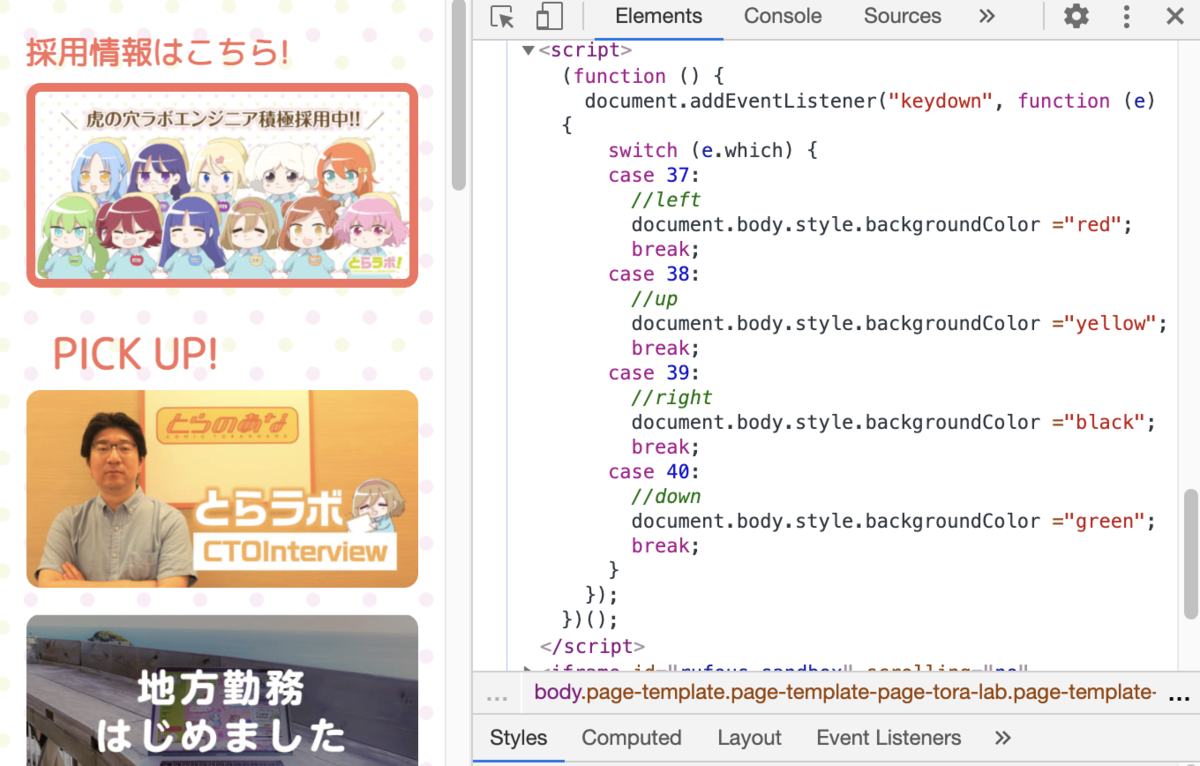
Task: Click the case 38: line
Action: click(655, 274)
